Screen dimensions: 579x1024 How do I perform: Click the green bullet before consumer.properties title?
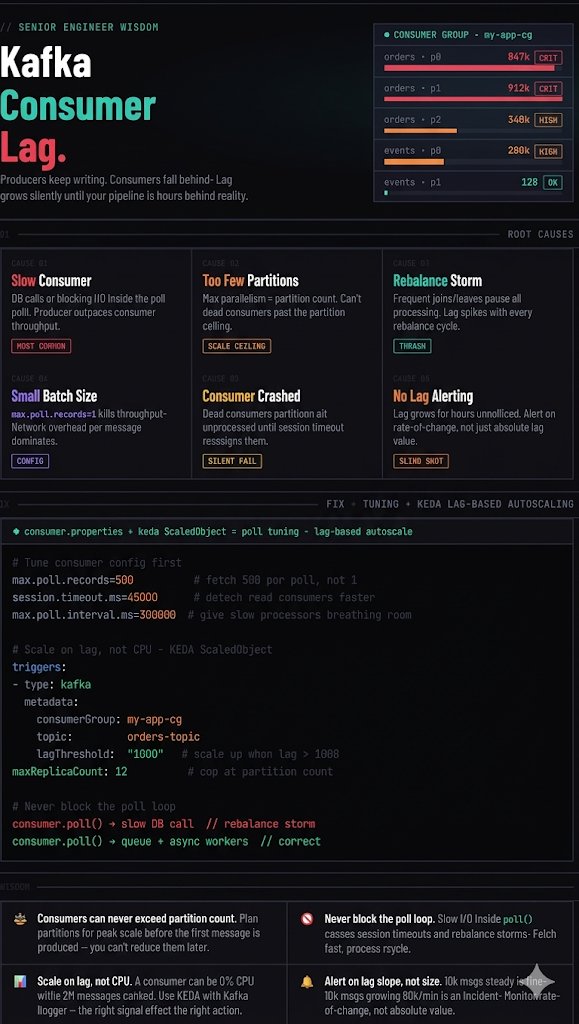(x=16, y=532)
